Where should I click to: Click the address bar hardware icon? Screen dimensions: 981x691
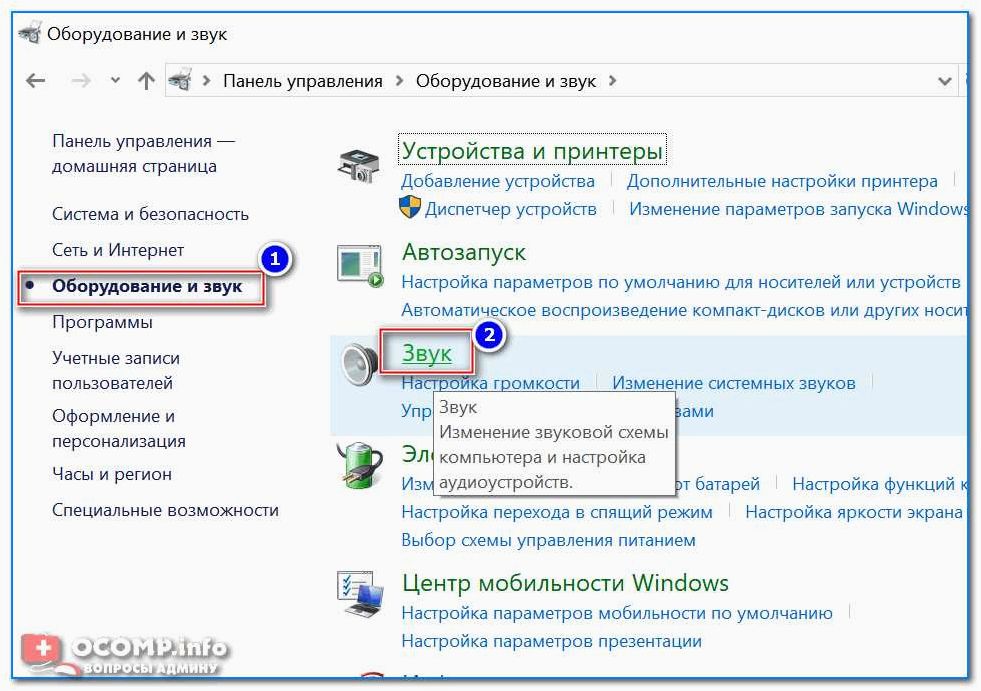pyautogui.click(x=180, y=81)
